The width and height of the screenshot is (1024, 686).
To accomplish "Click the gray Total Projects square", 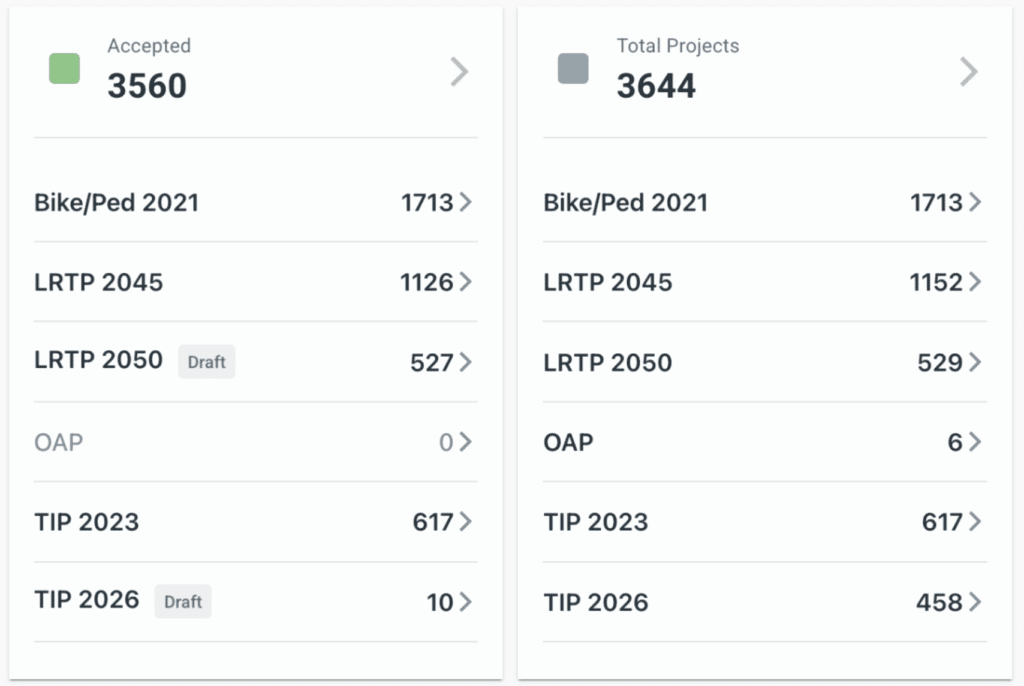I will click(x=573, y=69).
